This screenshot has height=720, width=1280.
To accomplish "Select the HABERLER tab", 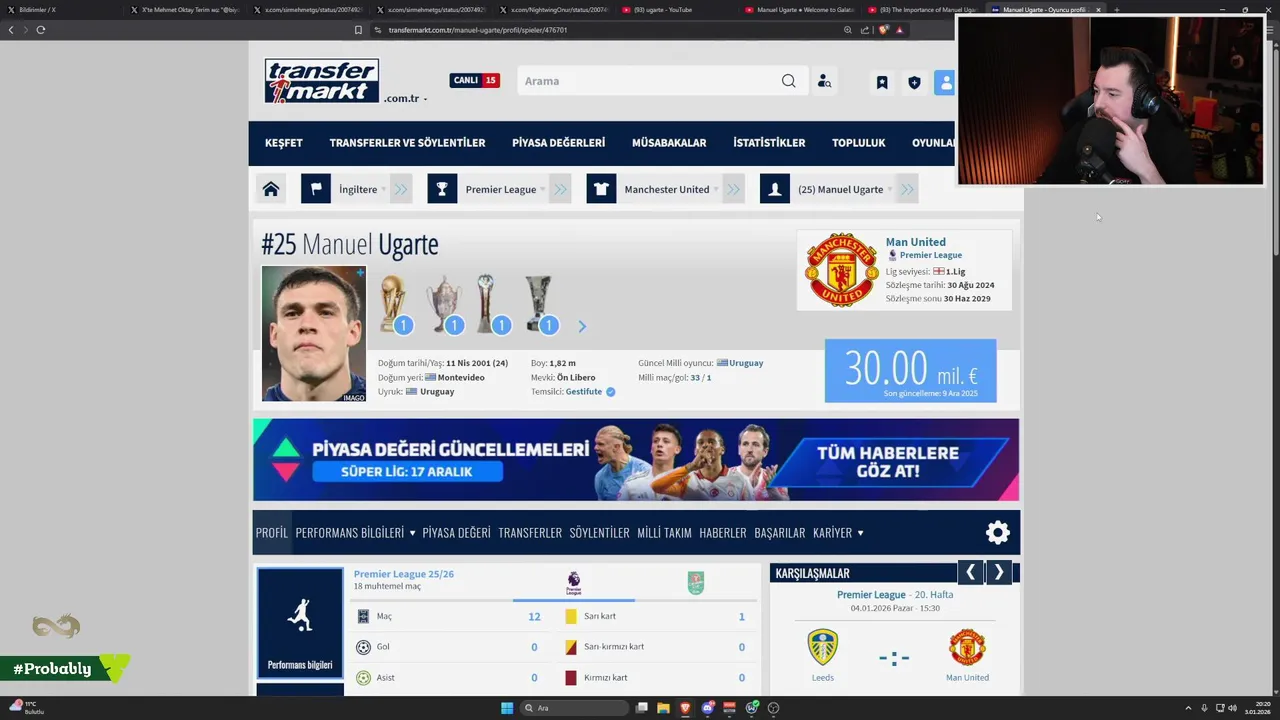I will point(723,533).
